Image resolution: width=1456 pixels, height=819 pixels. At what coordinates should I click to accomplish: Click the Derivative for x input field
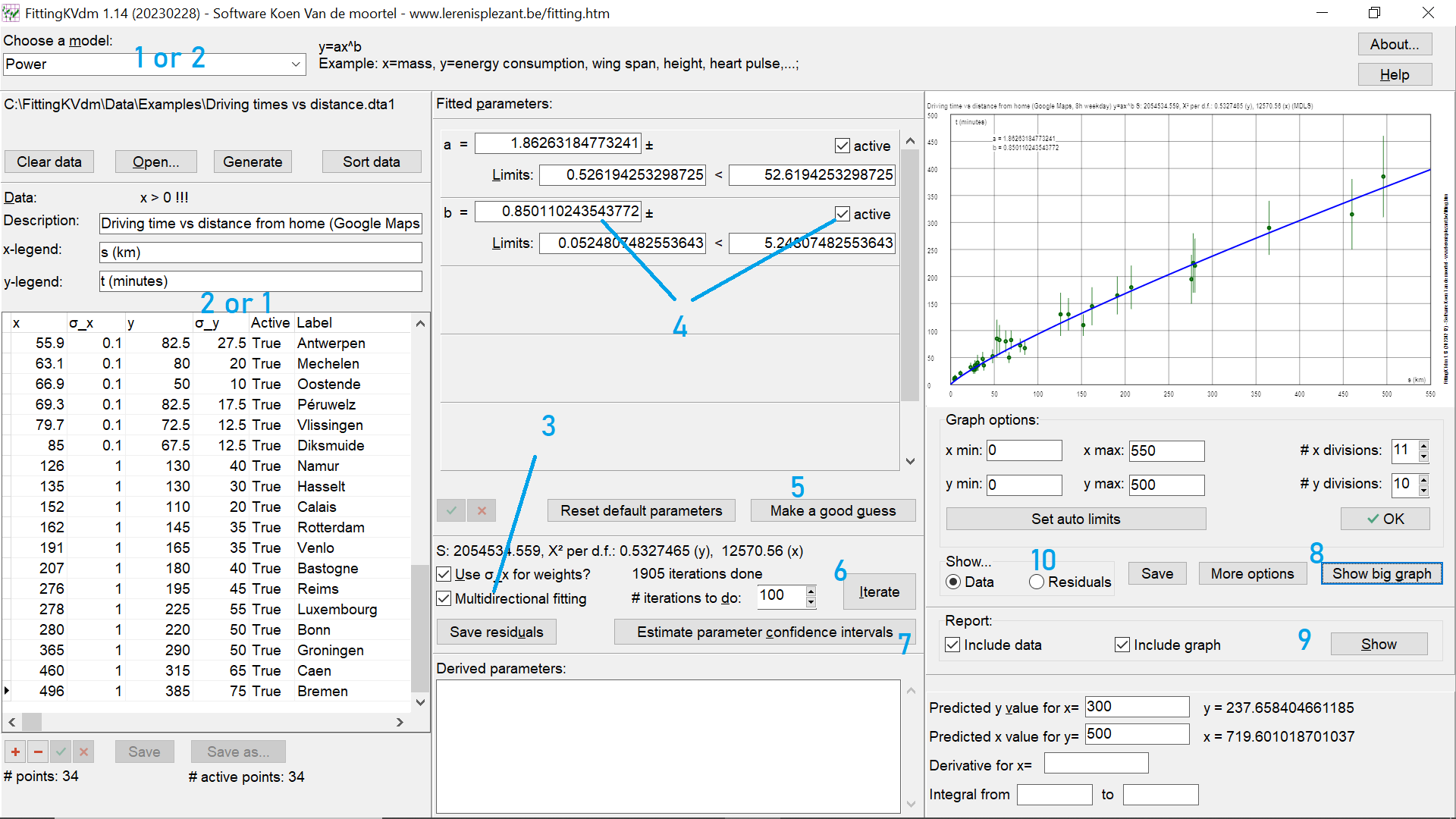coord(1096,763)
